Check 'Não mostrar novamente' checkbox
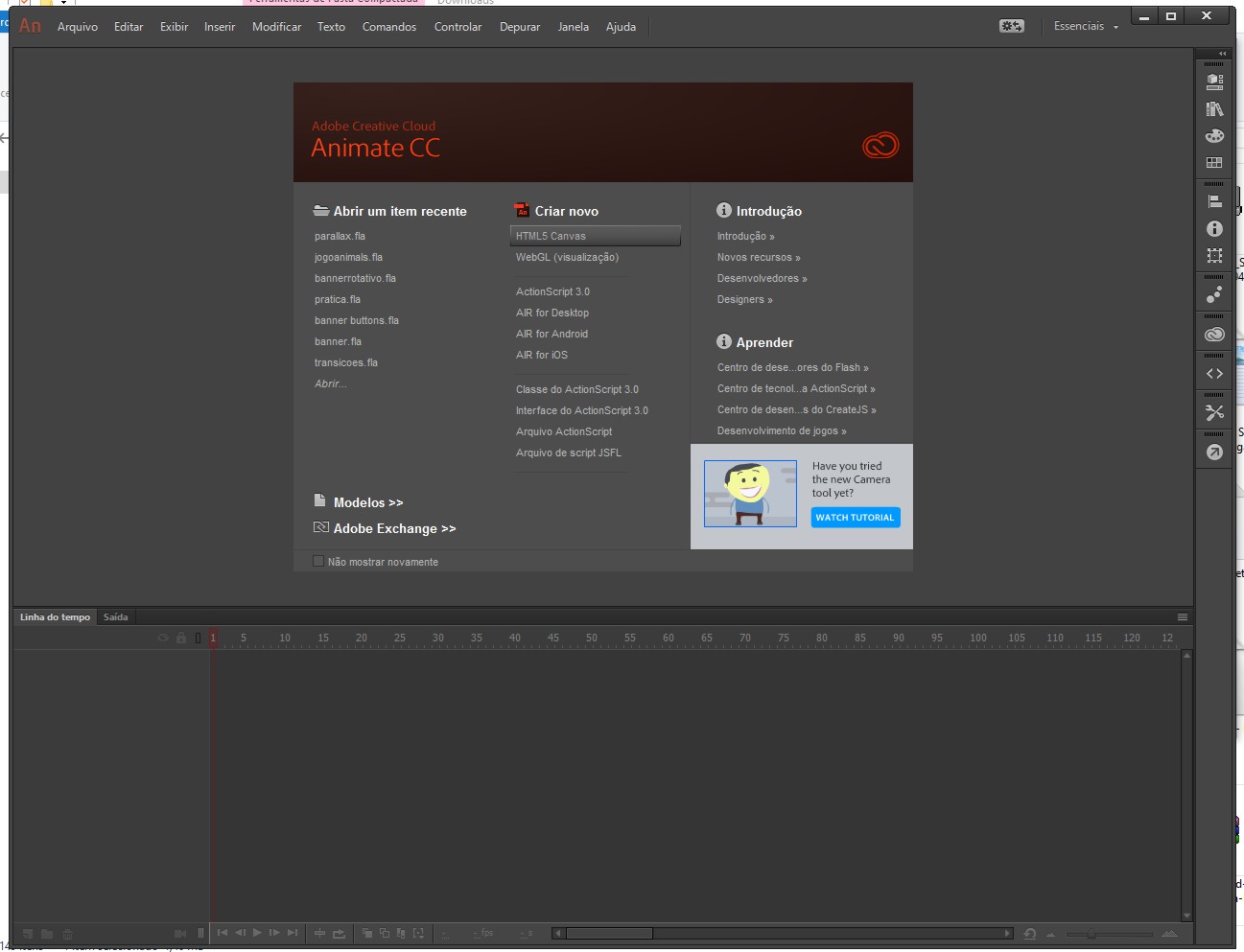The height and width of the screenshot is (952, 1244). [x=318, y=561]
